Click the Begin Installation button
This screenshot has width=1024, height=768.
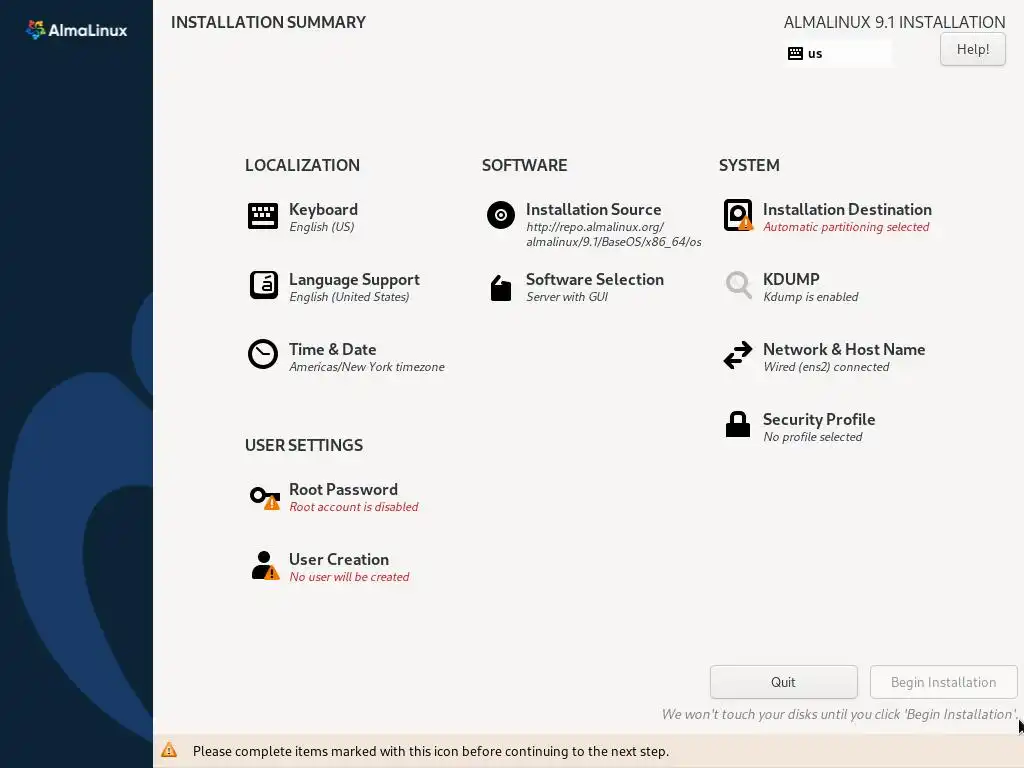point(943,682)
